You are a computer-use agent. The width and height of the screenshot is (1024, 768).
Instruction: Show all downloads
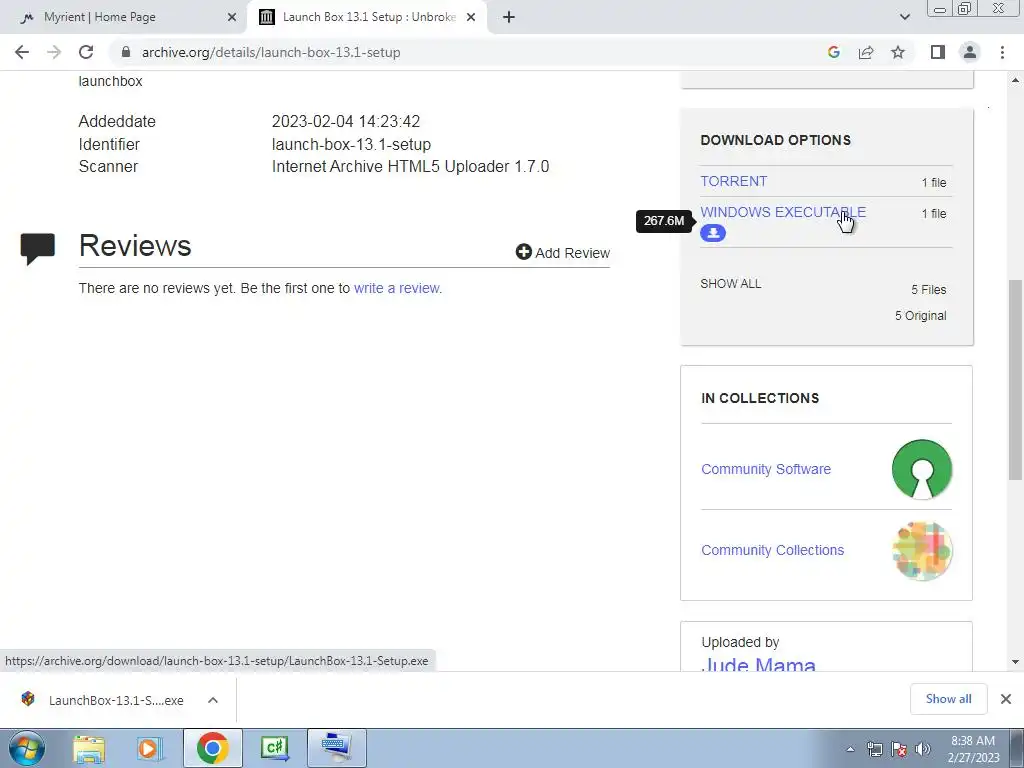948,699
